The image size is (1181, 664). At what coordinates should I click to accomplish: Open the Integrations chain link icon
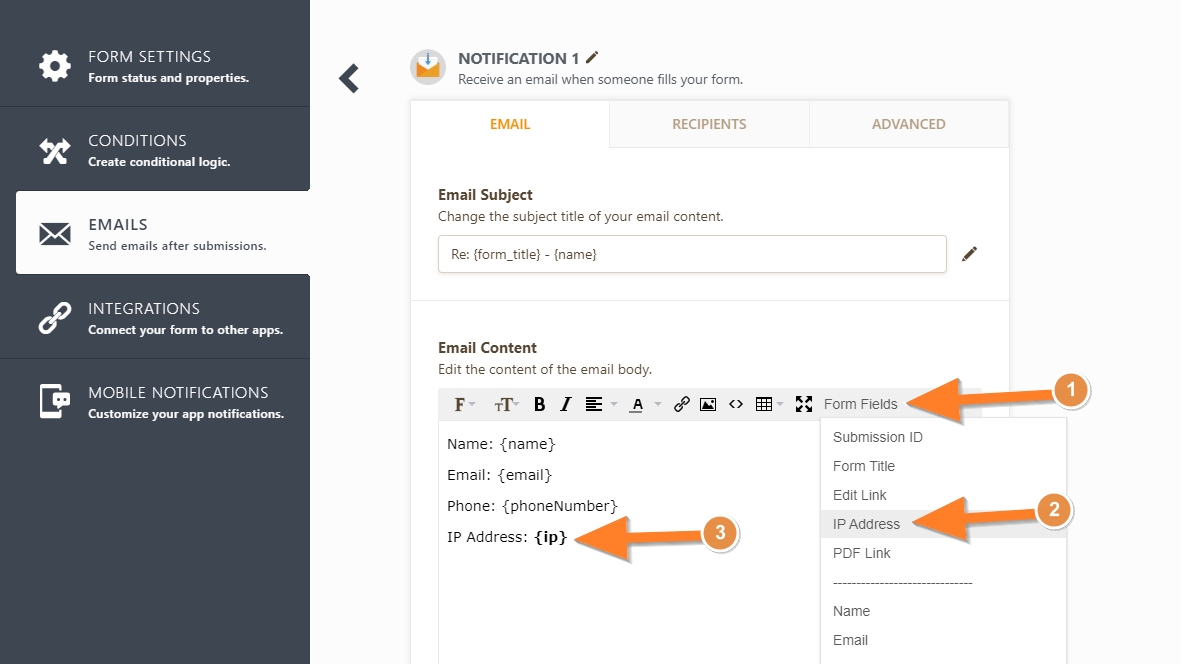(x=55, y=318)
